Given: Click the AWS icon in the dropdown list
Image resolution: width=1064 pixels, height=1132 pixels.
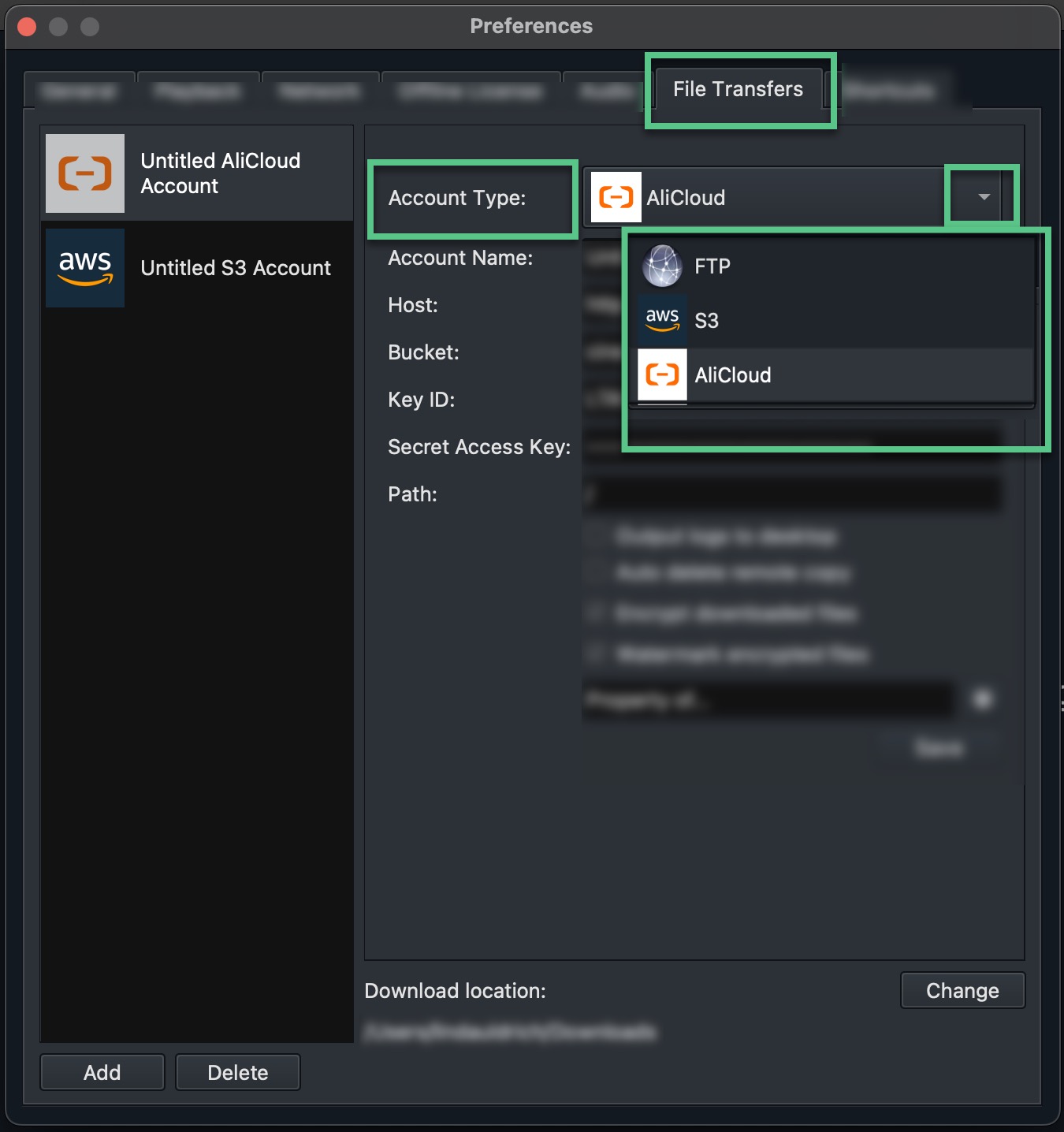Looking at the screenshot, I should pos(662,321).
